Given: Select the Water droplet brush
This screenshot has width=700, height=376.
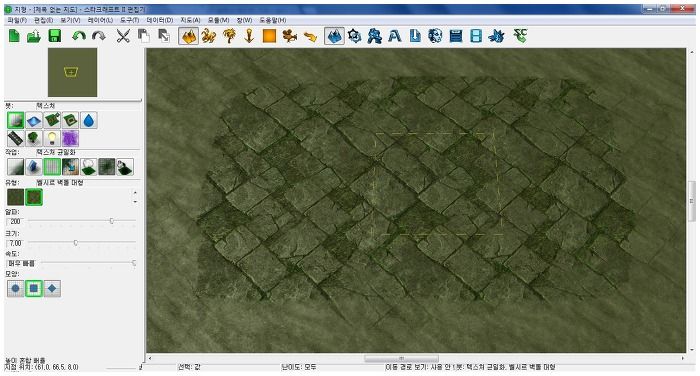Looking at the screenshot, I should point(89,121).
